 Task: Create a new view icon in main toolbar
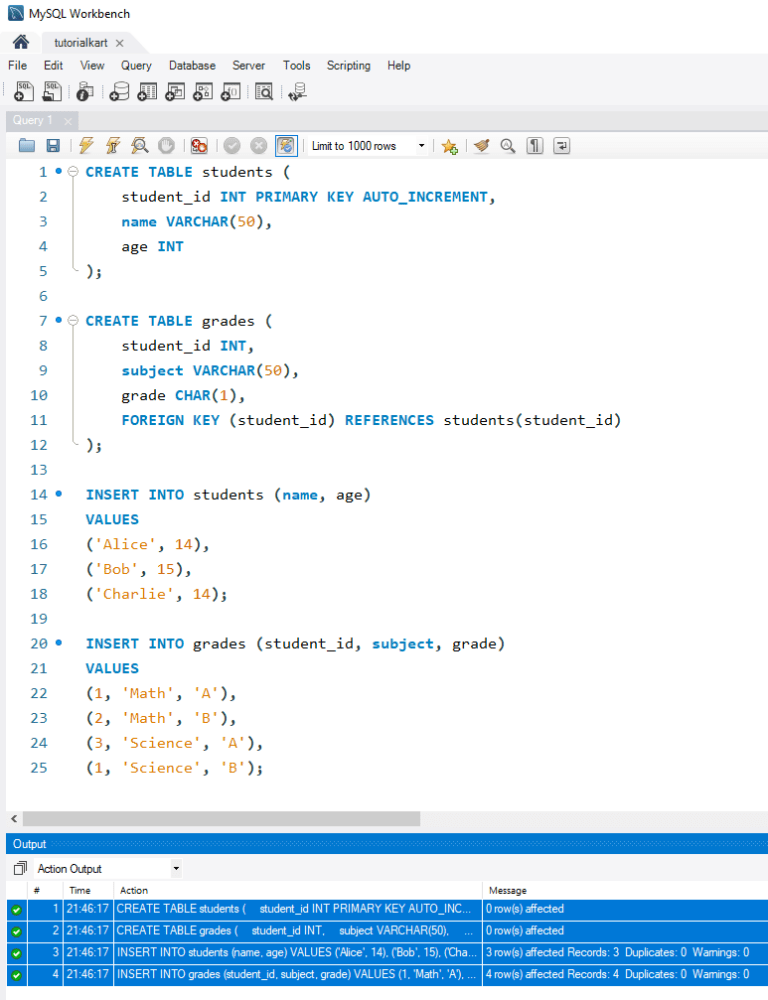tap(175, 92)
